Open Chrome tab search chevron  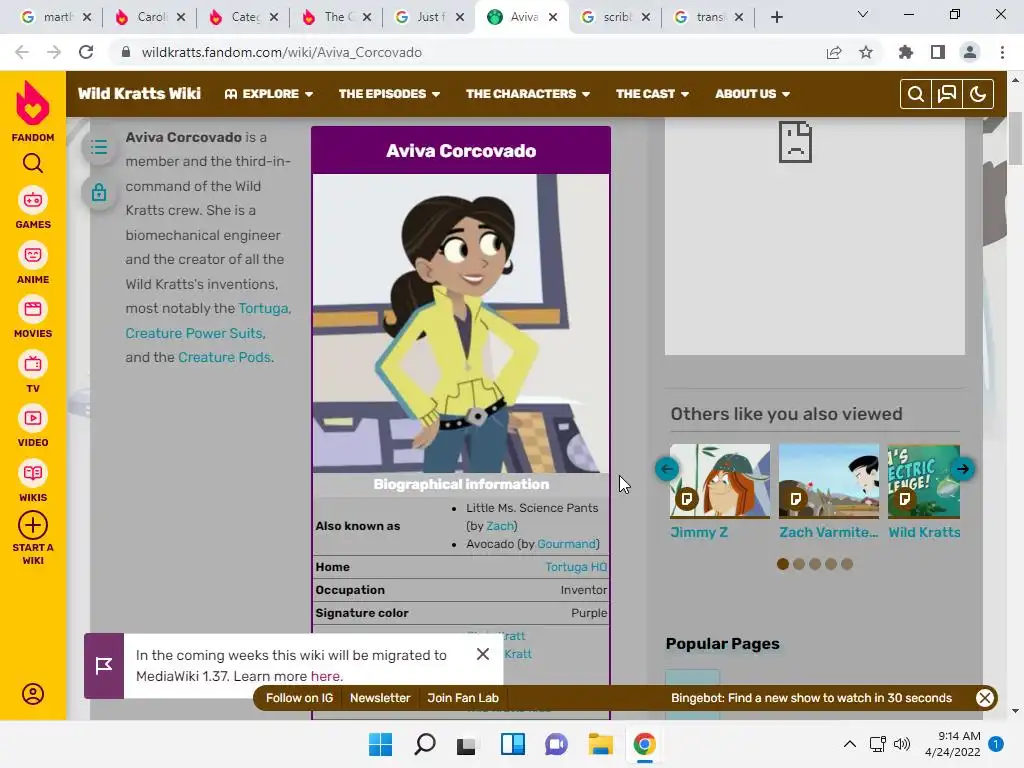pos(863,14)
